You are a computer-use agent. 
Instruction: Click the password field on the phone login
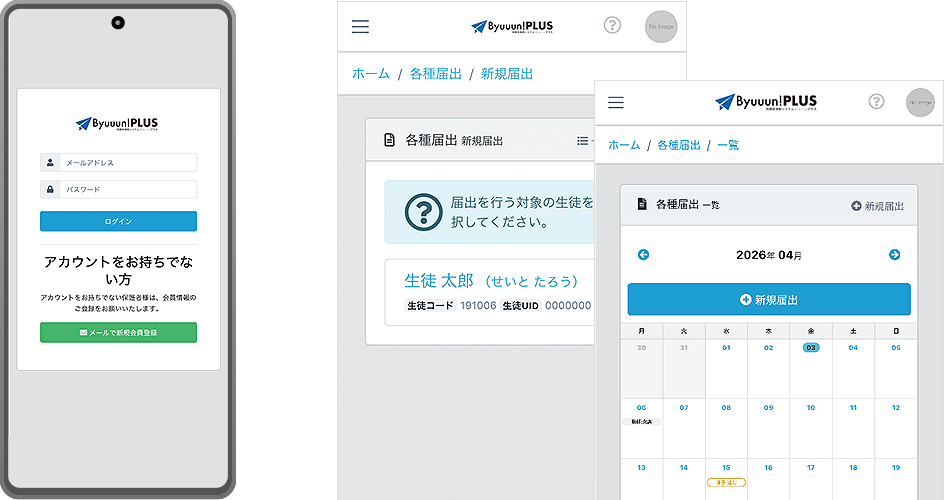[128, 190]
